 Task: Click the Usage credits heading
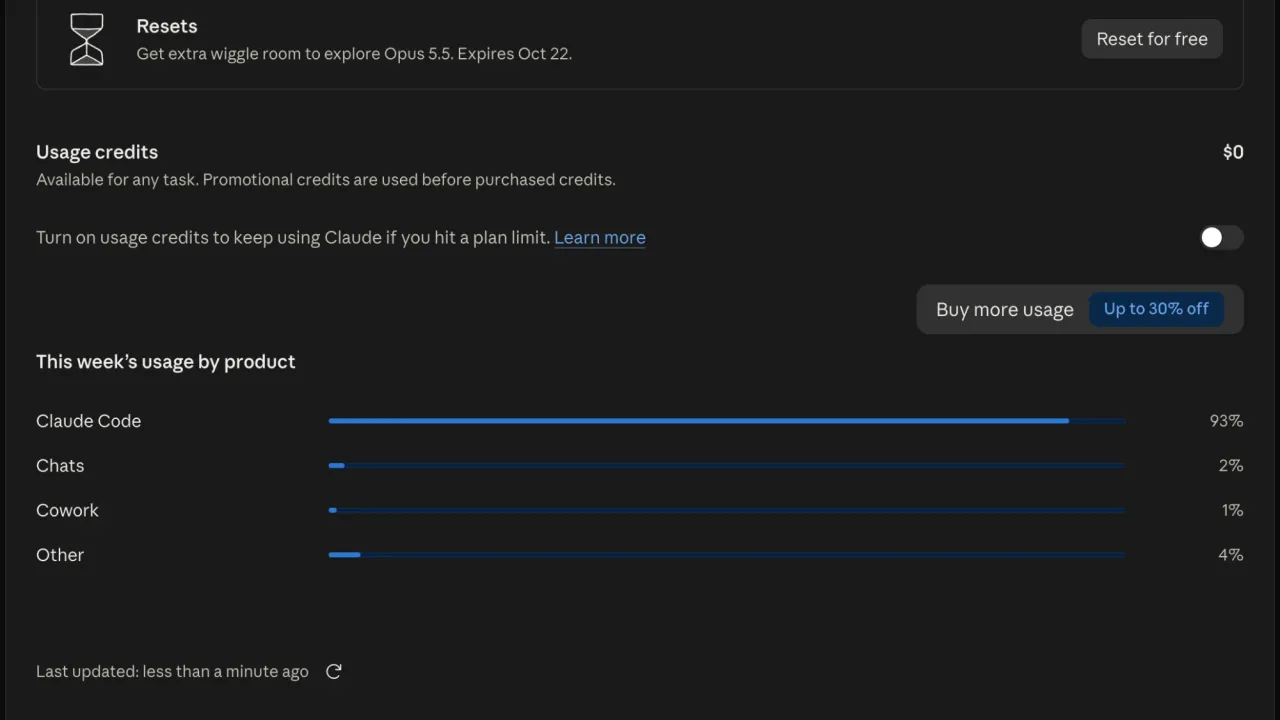pos(97,152)
